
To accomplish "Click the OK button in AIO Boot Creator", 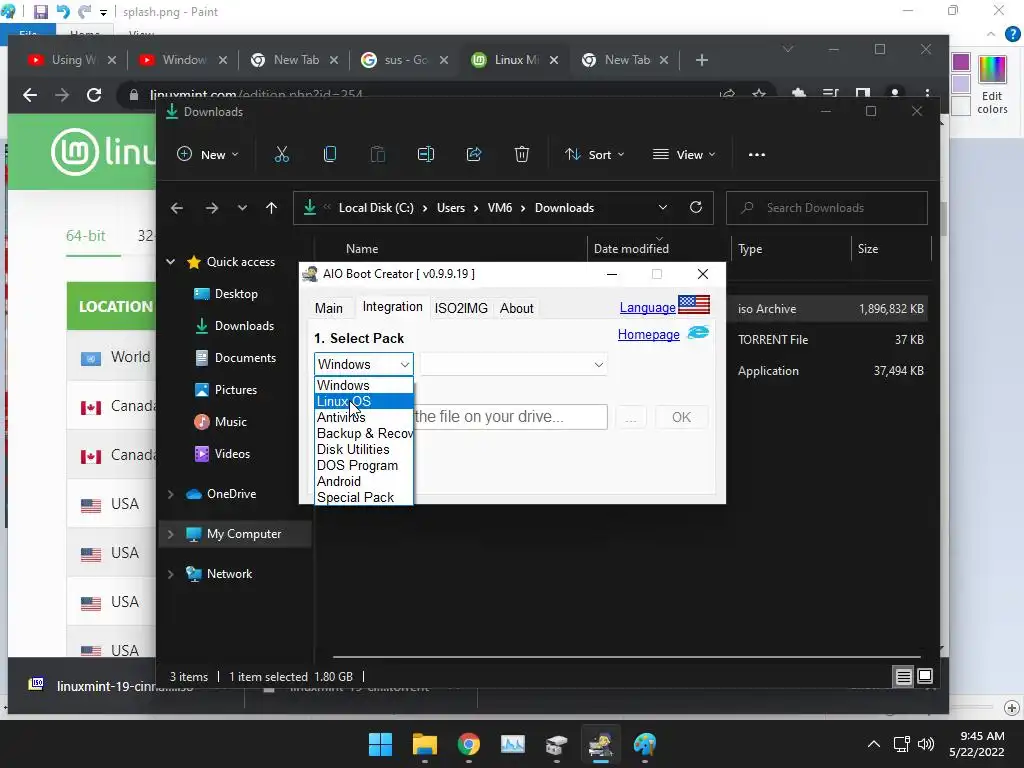I will (x=681, y=417).
